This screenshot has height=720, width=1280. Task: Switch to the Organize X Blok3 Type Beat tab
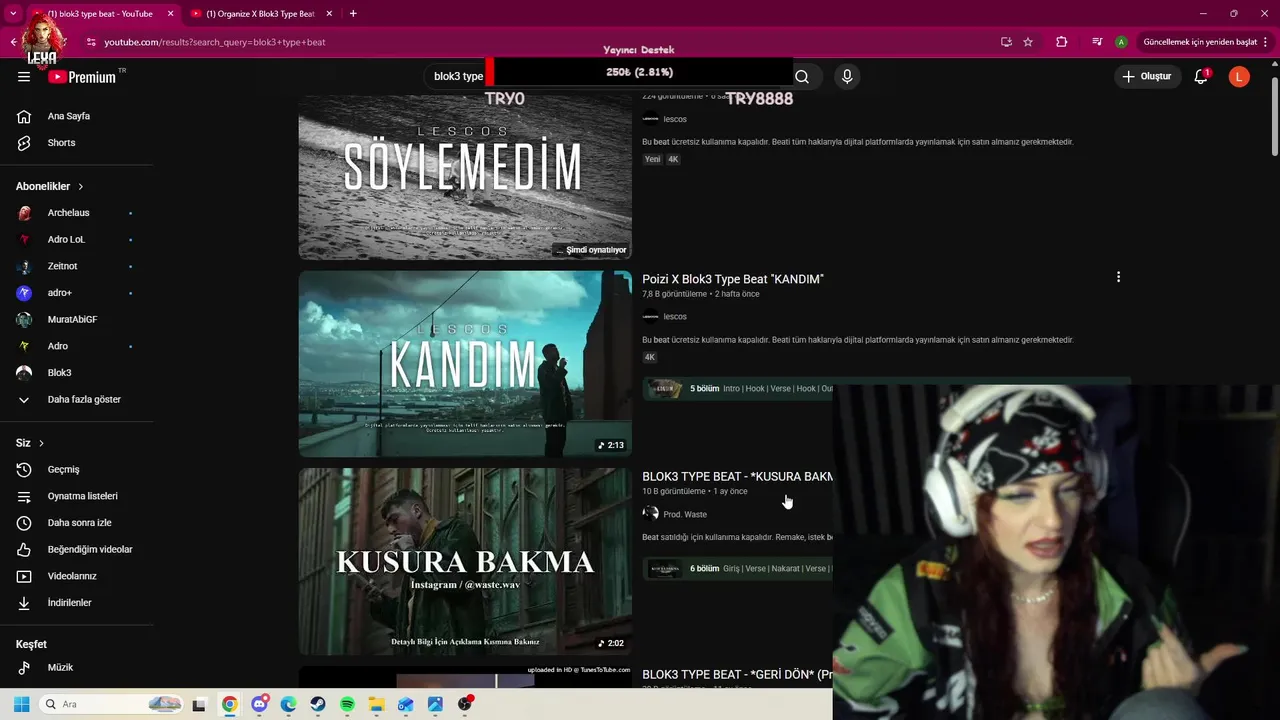260,14
